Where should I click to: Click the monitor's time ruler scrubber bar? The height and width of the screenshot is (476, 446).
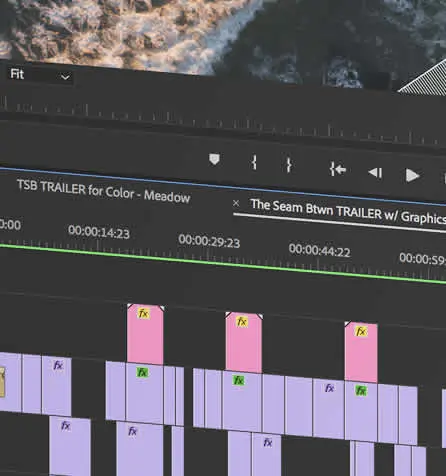click(x=223, y=122)
